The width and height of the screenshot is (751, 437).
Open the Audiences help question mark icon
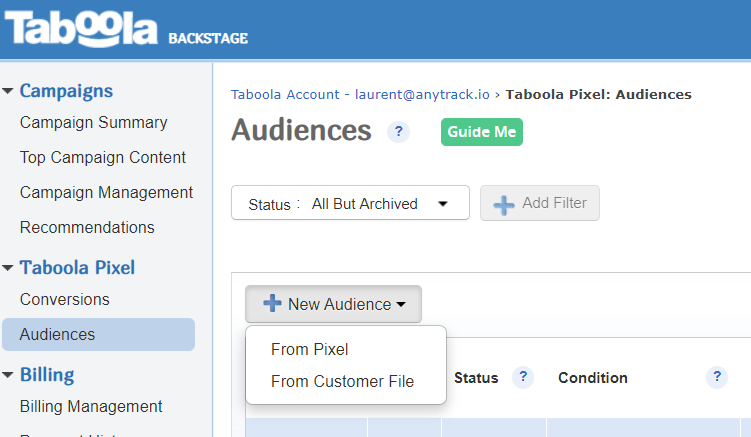pyautogui.click(x=398, y=131)
